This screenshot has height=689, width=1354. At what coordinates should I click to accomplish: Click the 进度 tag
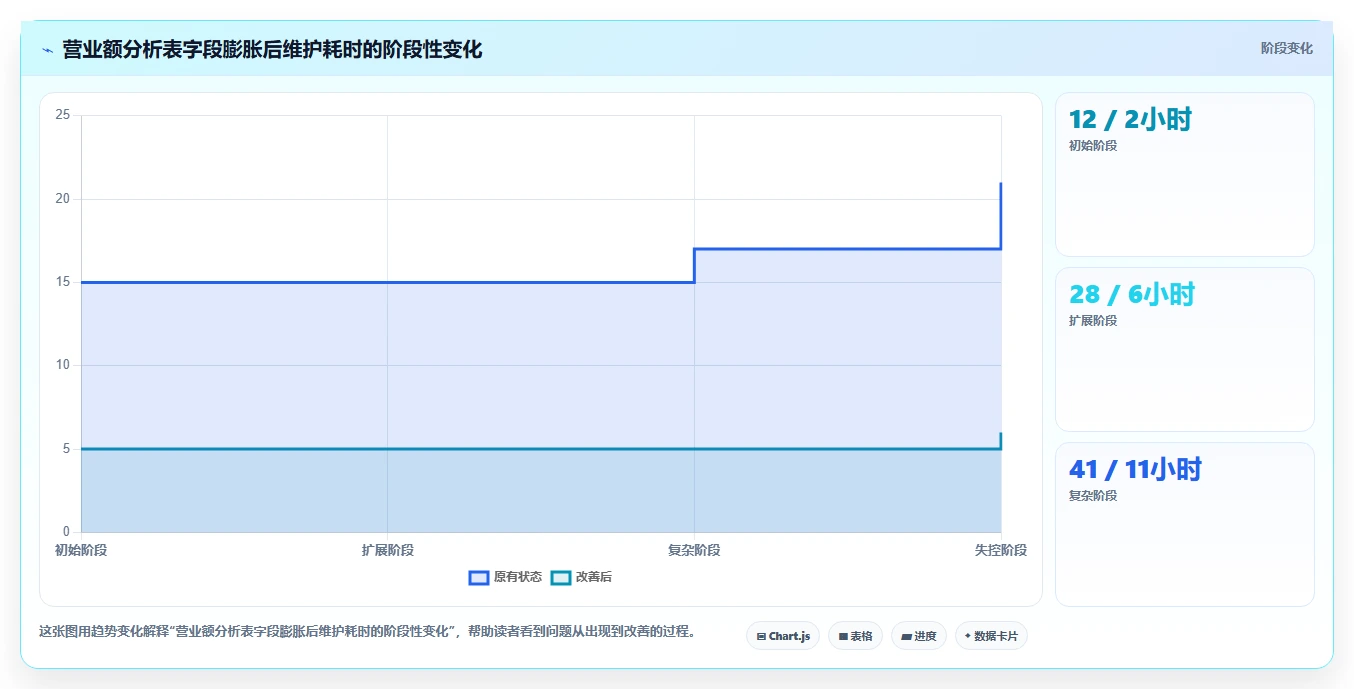coord(918,636)
